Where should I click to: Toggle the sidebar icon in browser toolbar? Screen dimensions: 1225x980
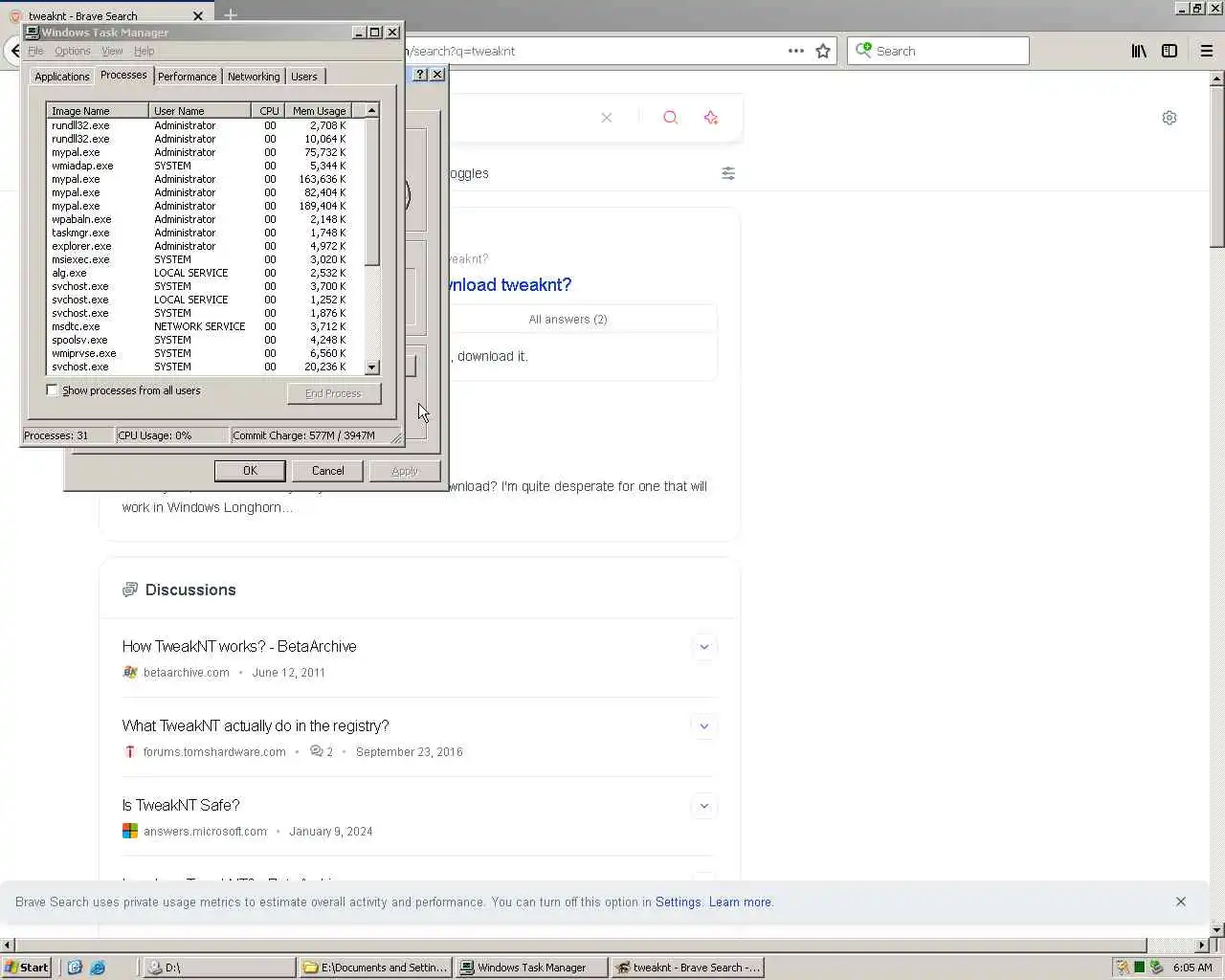[1169, 51]
